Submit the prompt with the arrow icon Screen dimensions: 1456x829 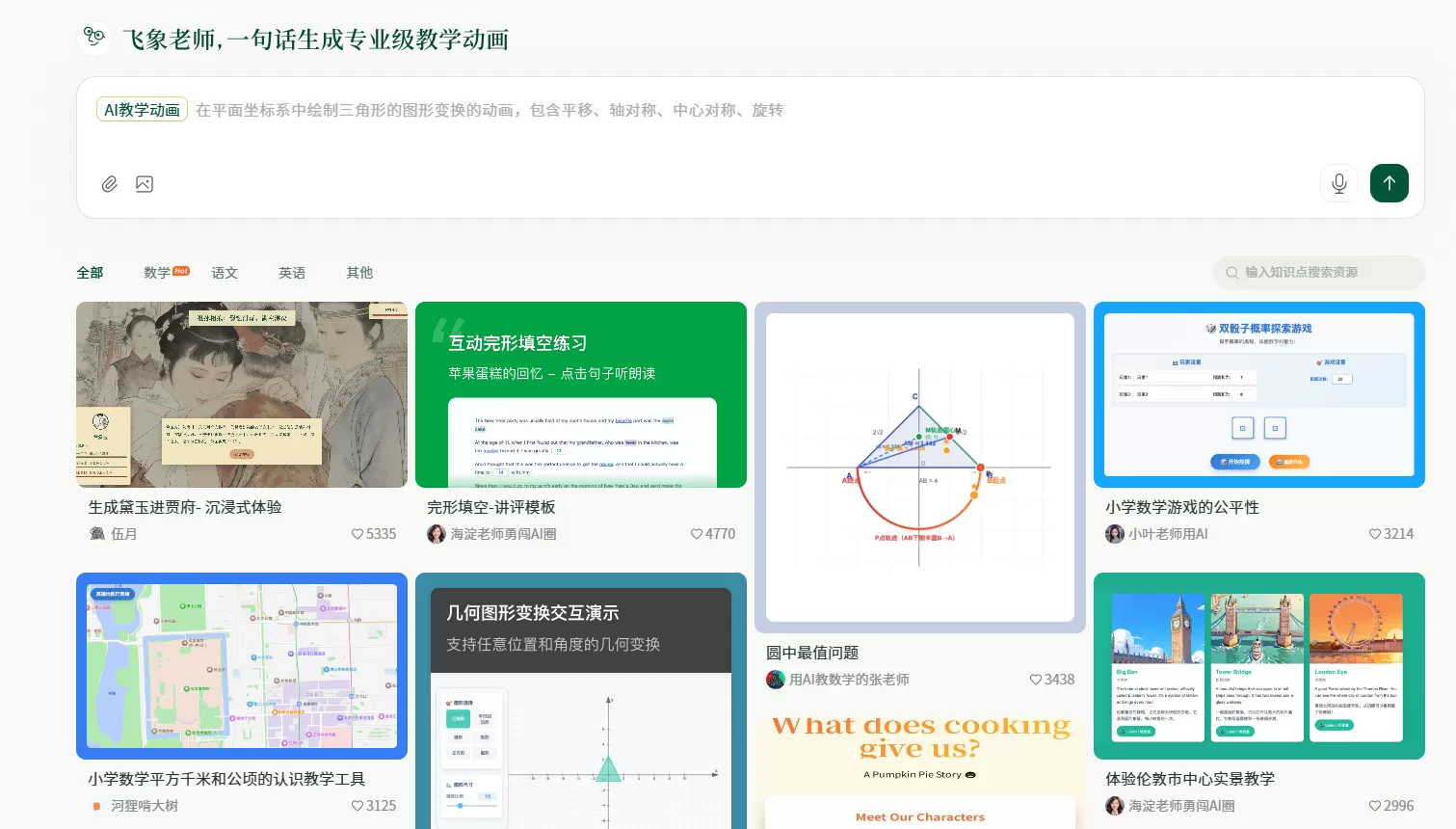tap(1389, 183)
